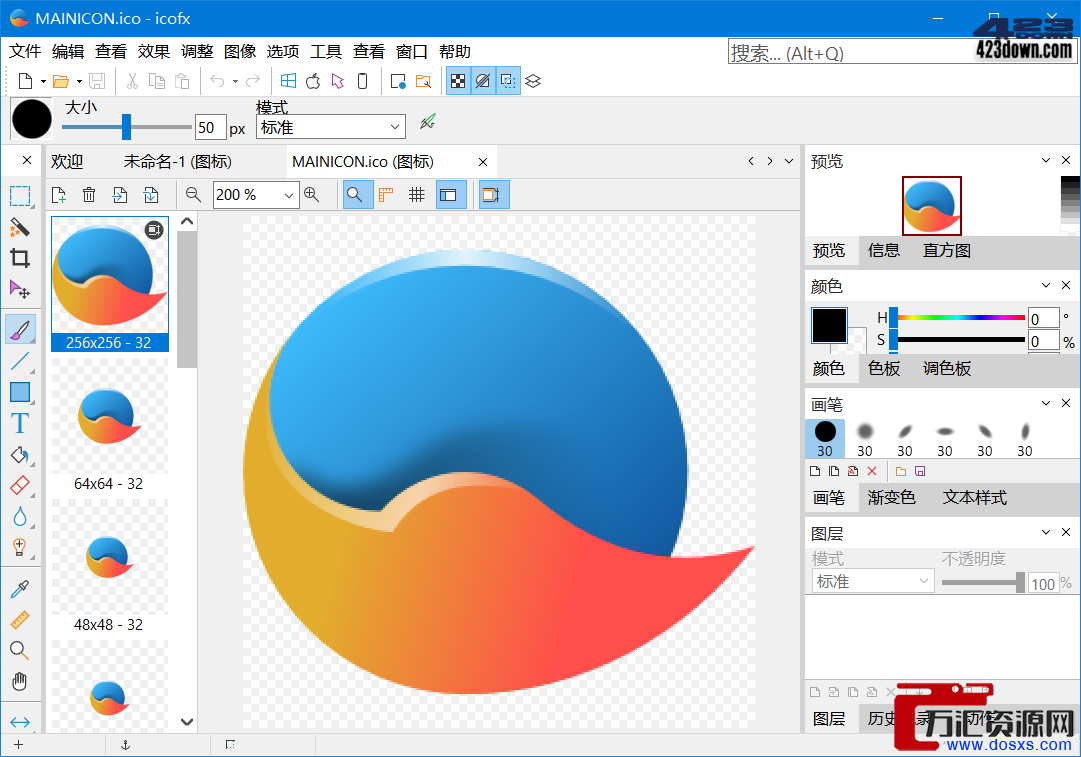Select the blur droplet tool
Screen dimensions: 1081x757
20,516
